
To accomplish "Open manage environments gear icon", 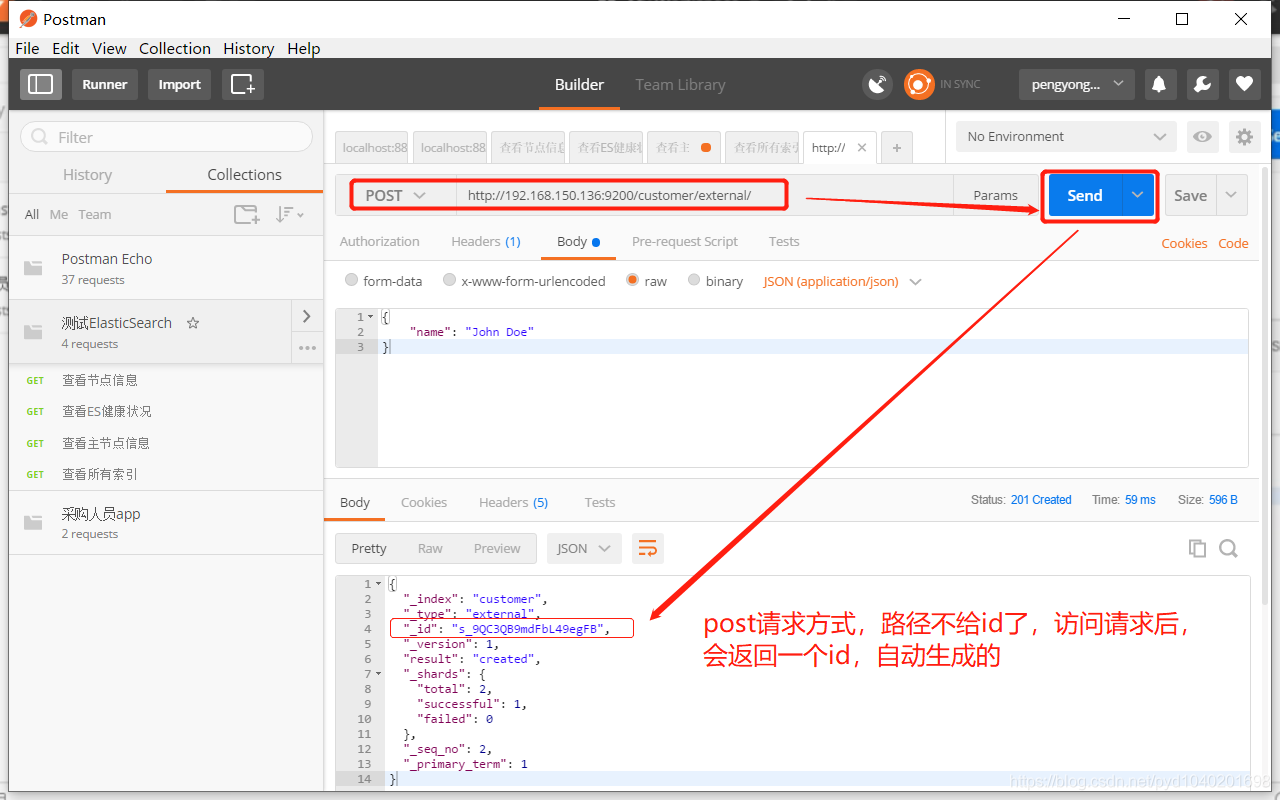I will tap(1244, 137).
